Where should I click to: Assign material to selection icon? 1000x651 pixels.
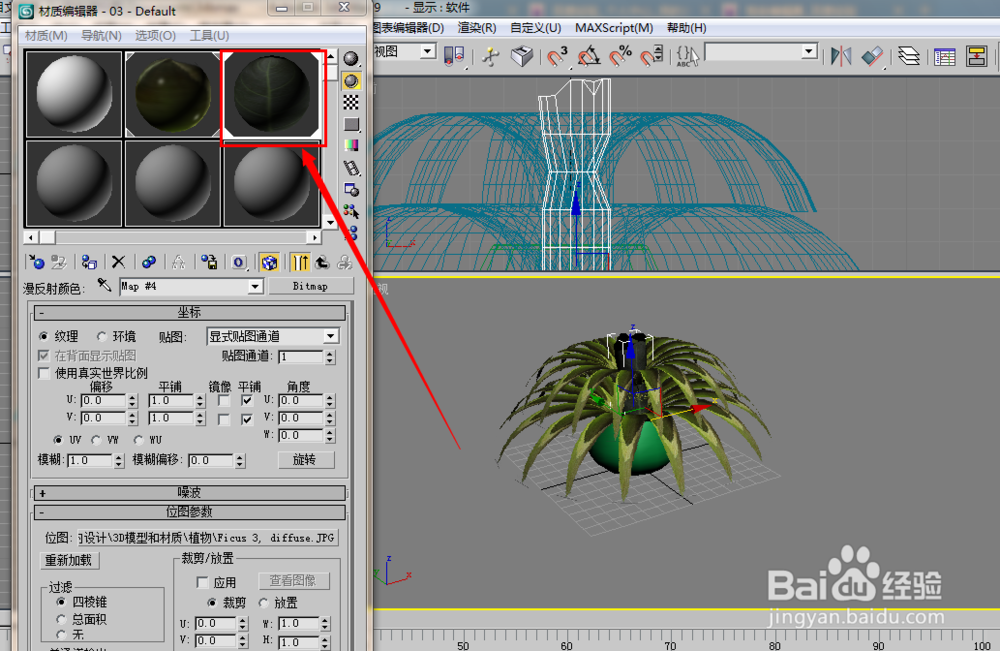89,262
